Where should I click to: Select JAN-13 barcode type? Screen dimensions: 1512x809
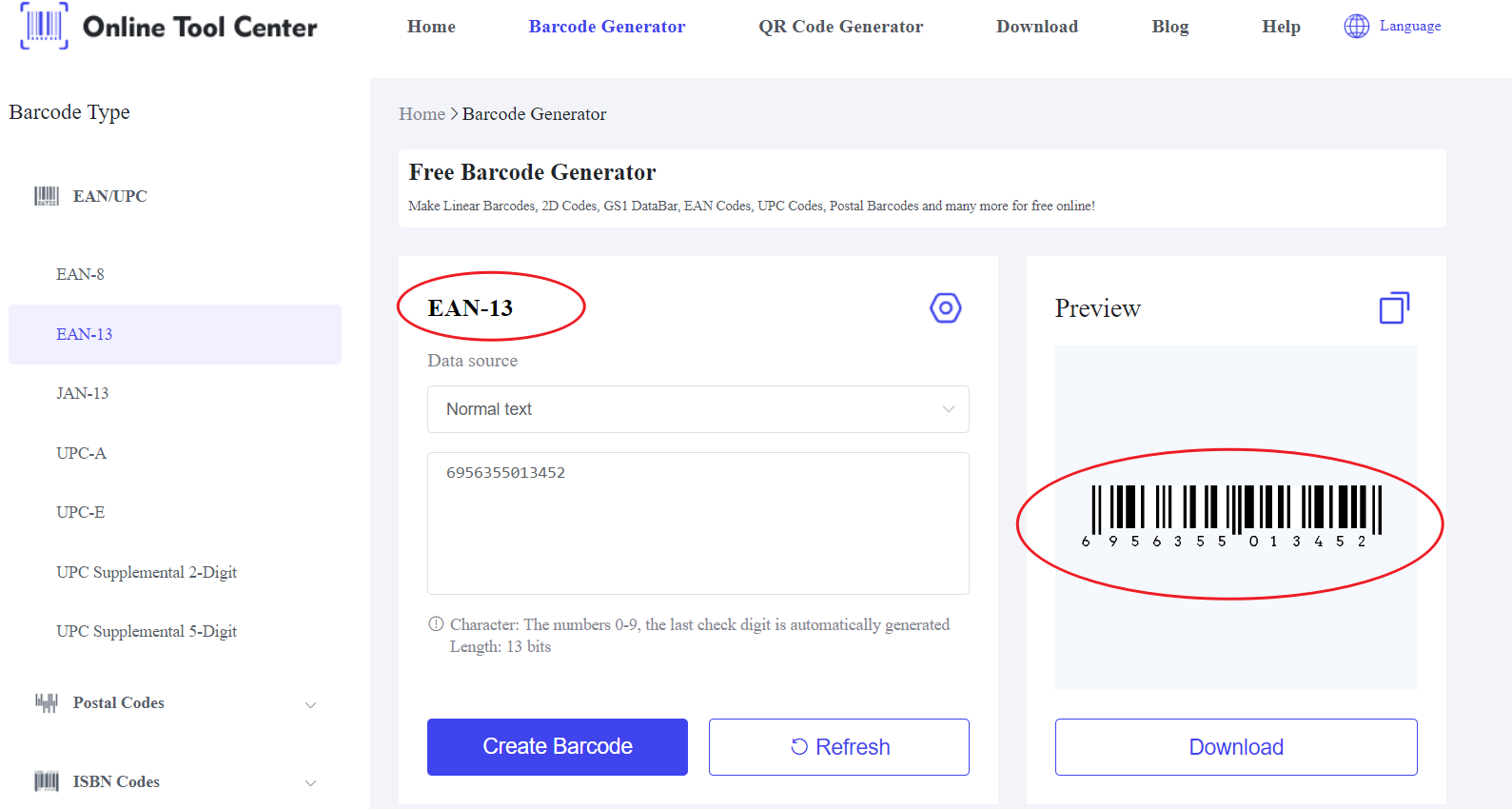(82, 393)
